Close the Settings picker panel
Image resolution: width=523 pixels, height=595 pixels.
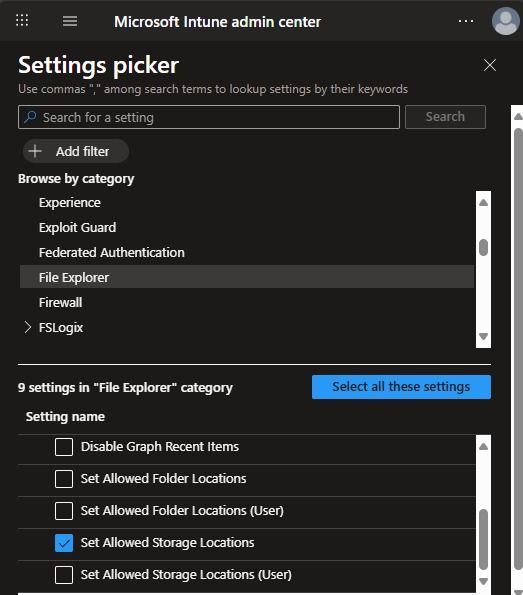tap(490, 65)
